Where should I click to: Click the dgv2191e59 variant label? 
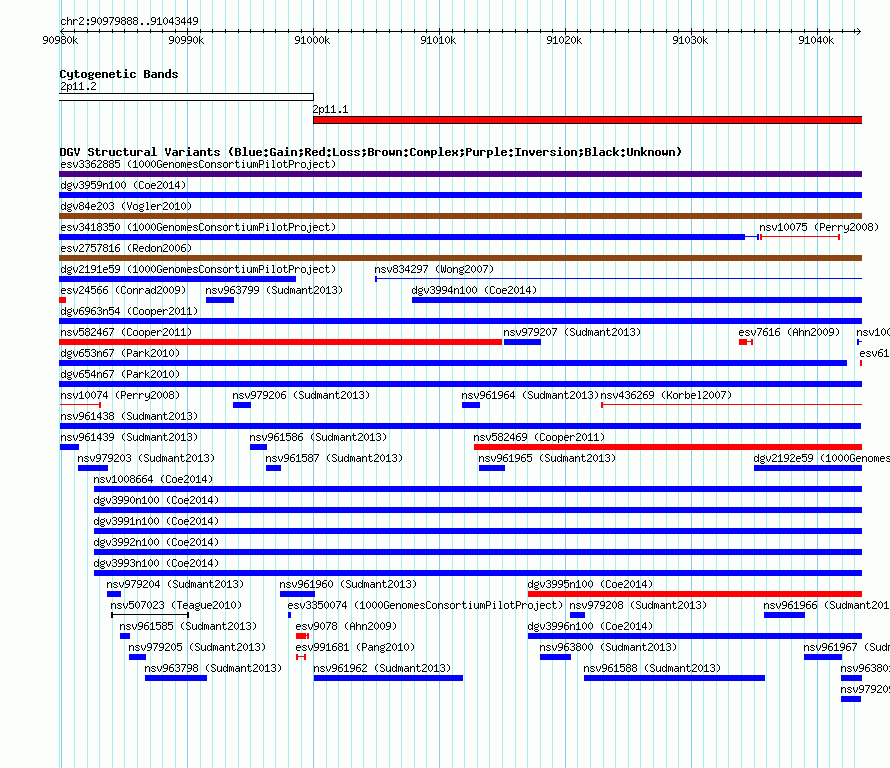(x=198, y=270)
